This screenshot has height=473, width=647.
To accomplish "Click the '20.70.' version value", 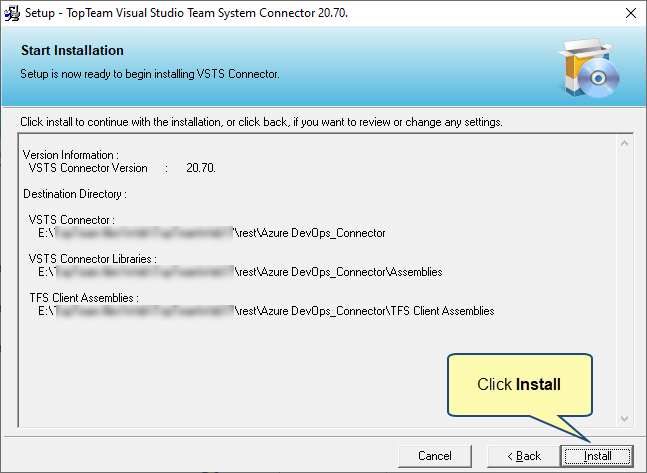I will click(x=201, y=168).
